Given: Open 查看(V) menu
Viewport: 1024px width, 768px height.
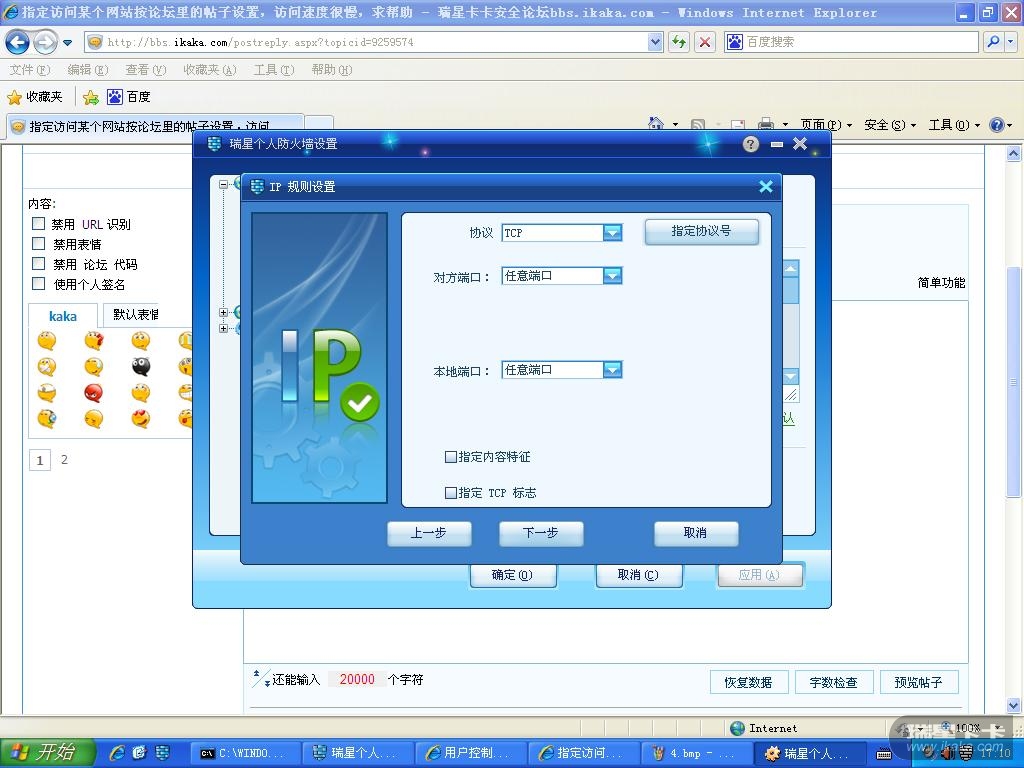Looking at the screenshot, I should pos(146,70).
